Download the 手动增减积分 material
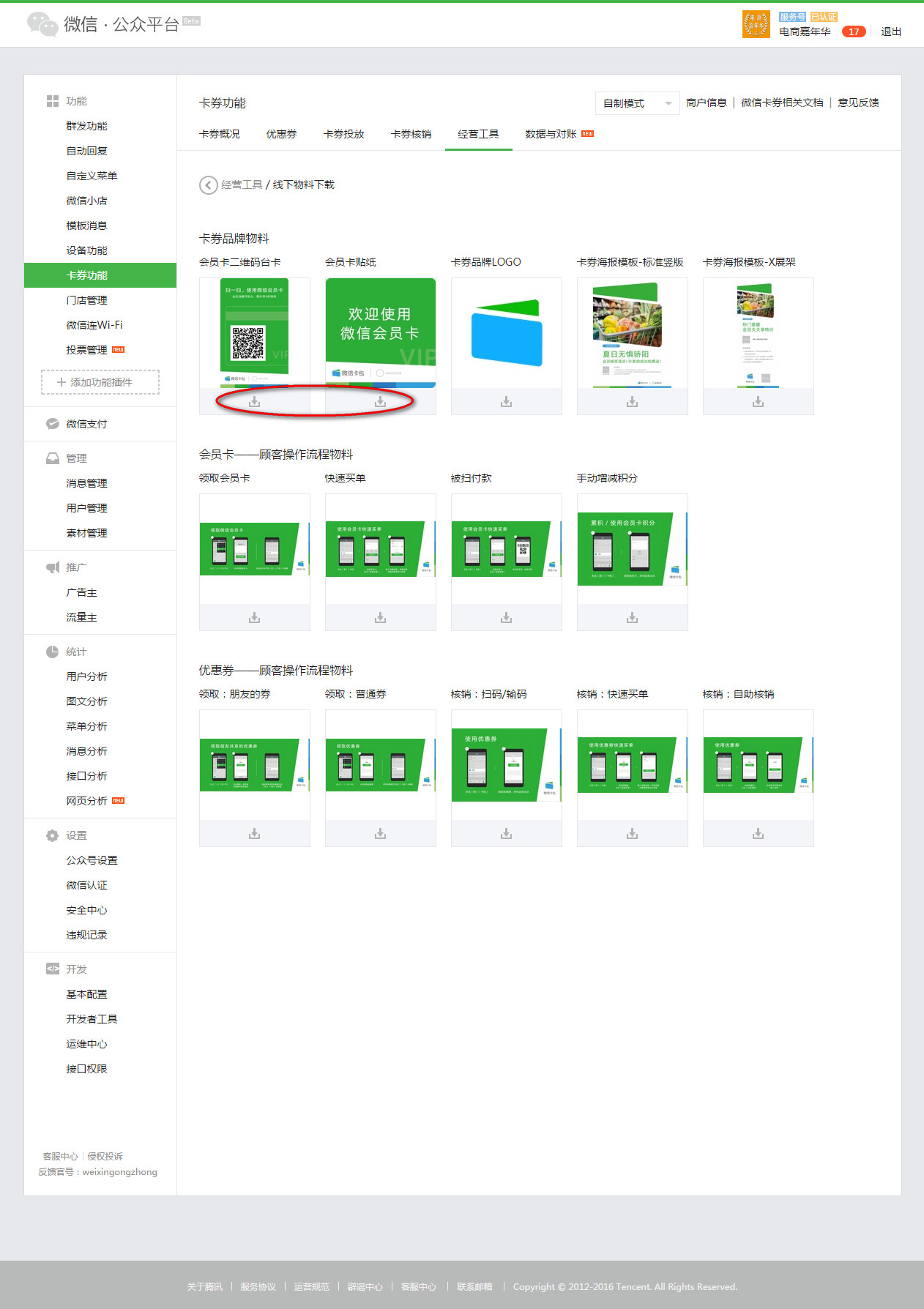 tap(632, 618)
